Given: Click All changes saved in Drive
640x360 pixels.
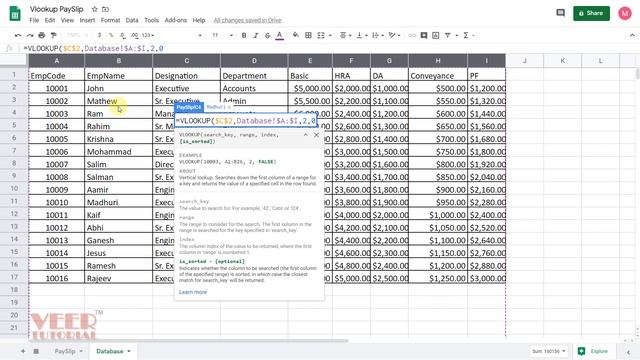Looking at the screenshot, I should click(247, 20).
